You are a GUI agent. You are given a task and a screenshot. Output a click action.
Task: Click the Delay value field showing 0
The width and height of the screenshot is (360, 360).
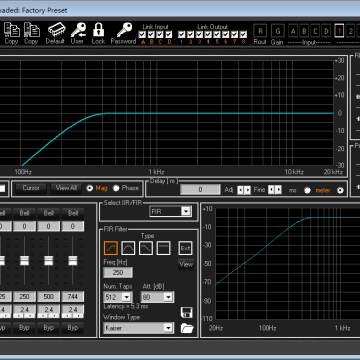(x=200, y=190)
